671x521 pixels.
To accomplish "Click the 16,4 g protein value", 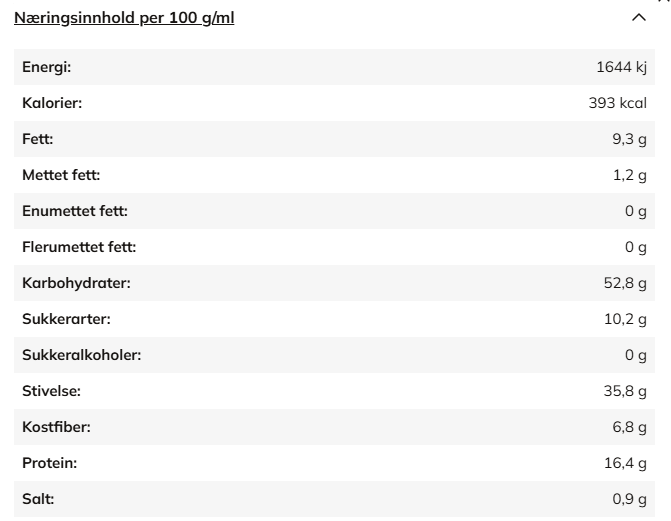I will tap(625, 463).
